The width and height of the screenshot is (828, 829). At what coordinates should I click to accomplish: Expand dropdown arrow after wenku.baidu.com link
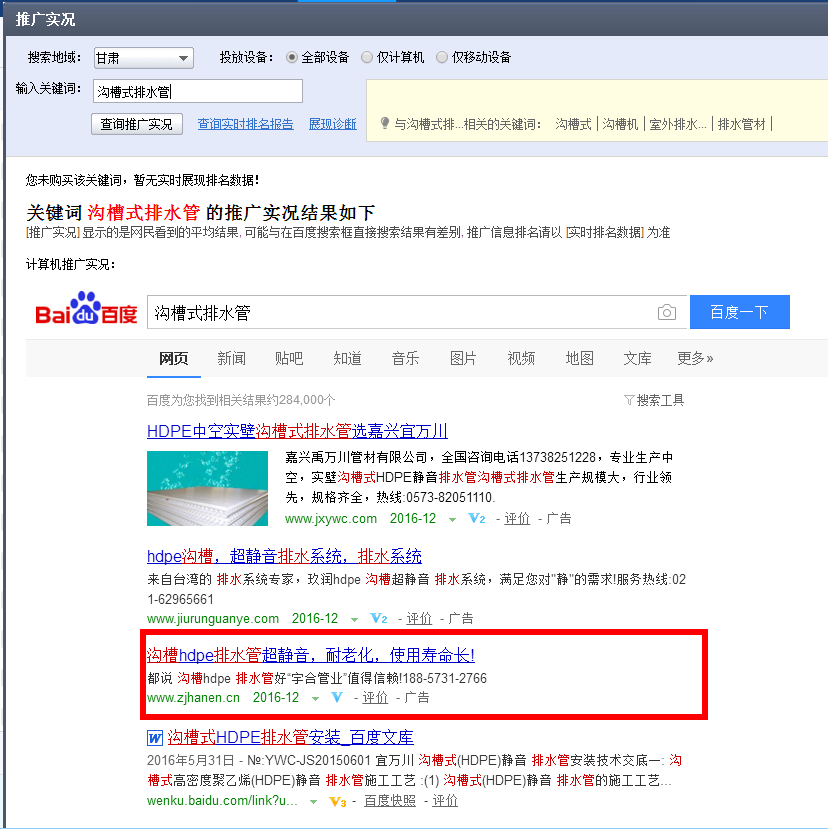point(314,802)
